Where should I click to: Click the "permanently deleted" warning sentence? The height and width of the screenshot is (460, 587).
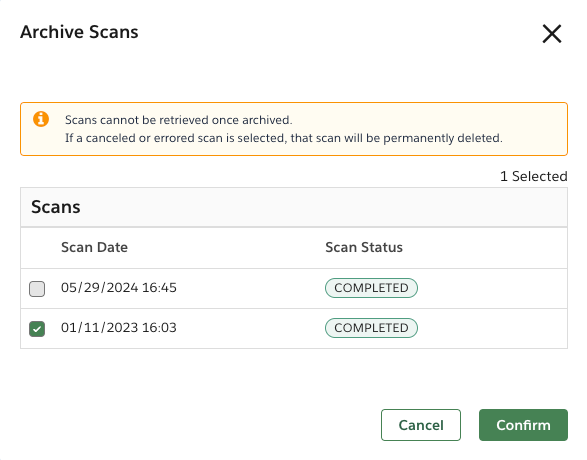pos(284,138)
